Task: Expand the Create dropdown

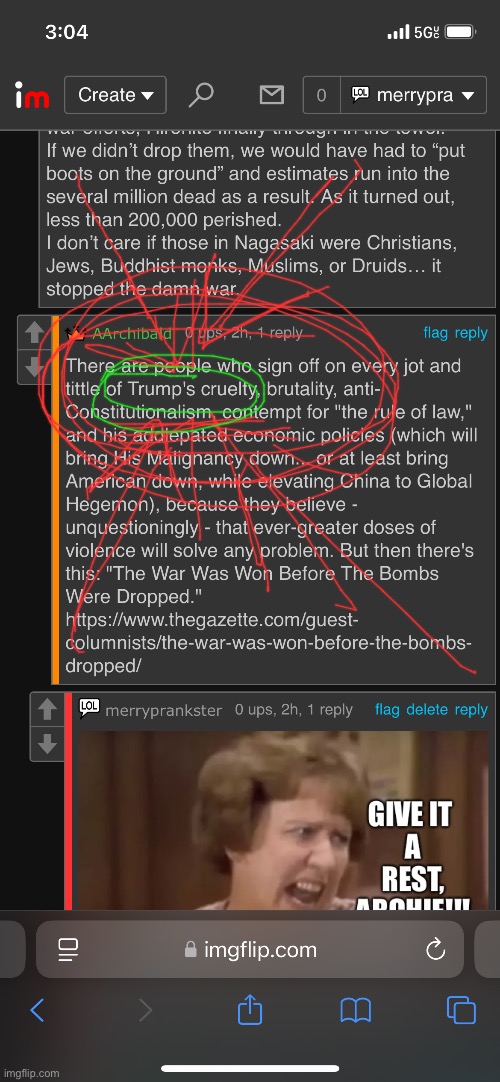Action: pyautogui.click(x=115, y=95)
